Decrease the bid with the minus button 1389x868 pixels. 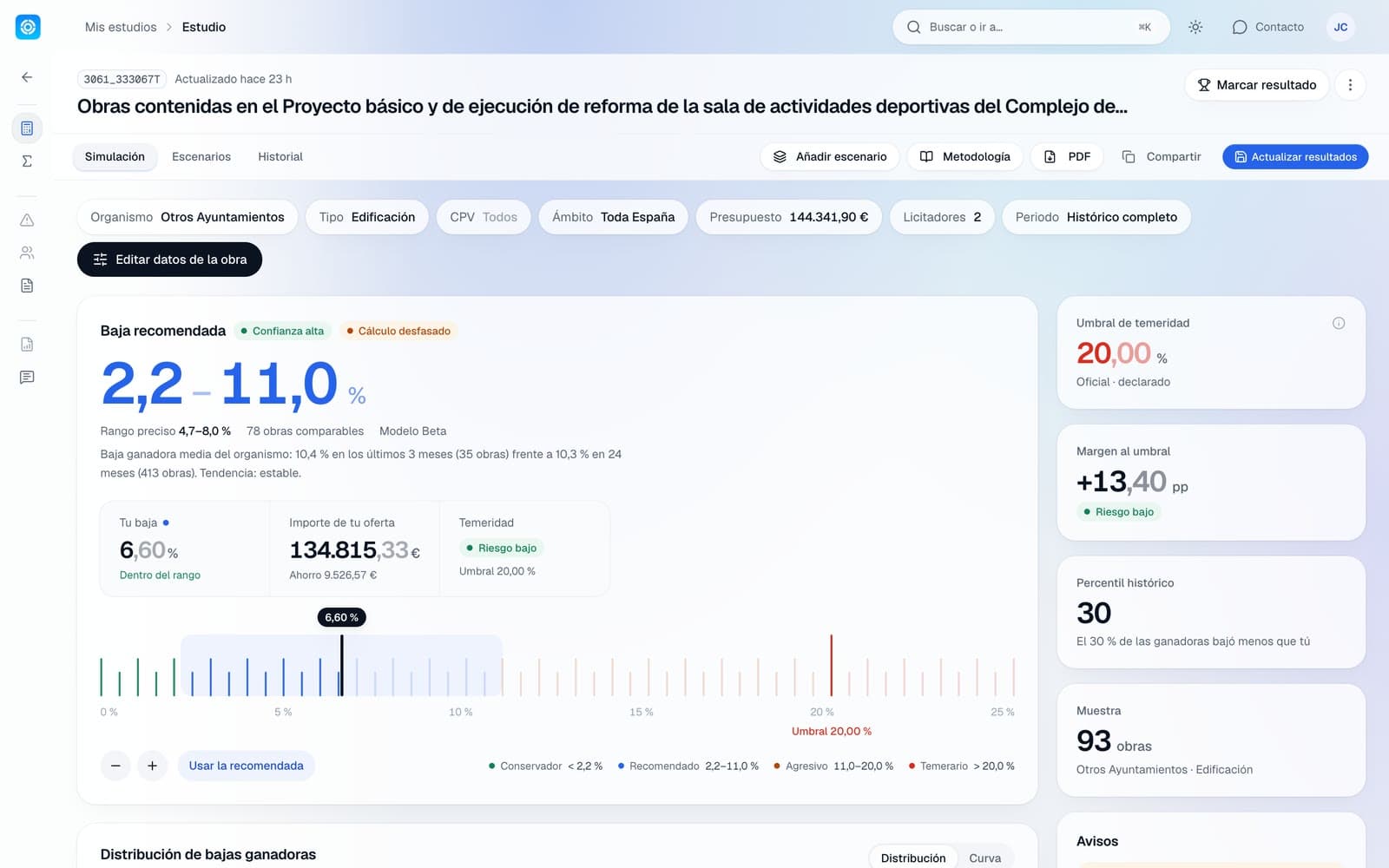[x=115, y=766]
